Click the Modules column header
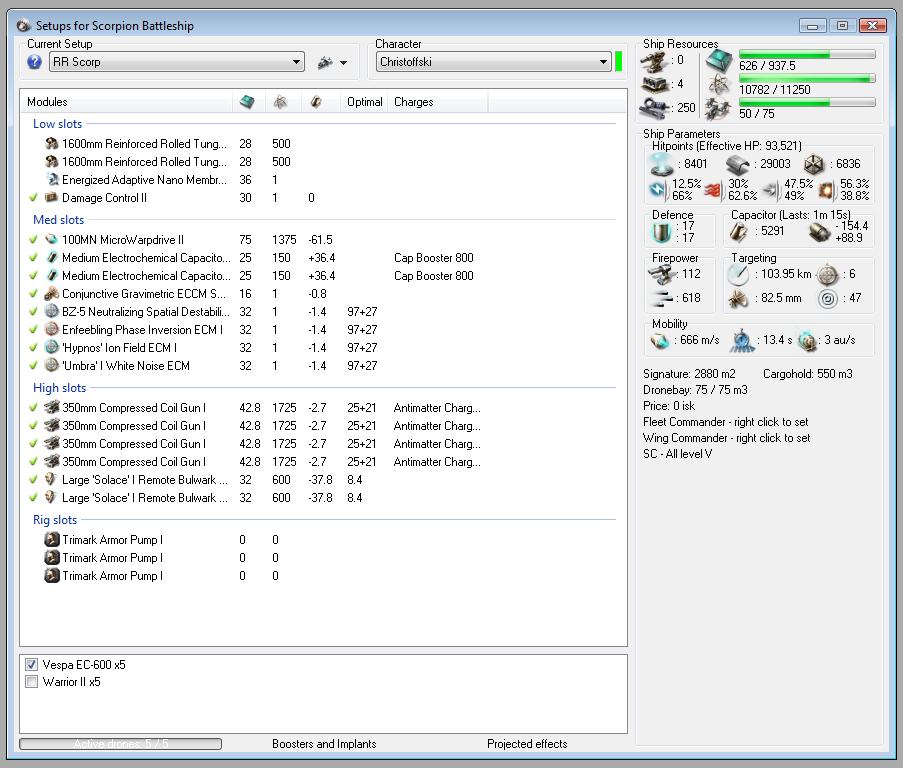Image resolution: width=903 pixels, height=768 pixels. (x=48, y=102)
